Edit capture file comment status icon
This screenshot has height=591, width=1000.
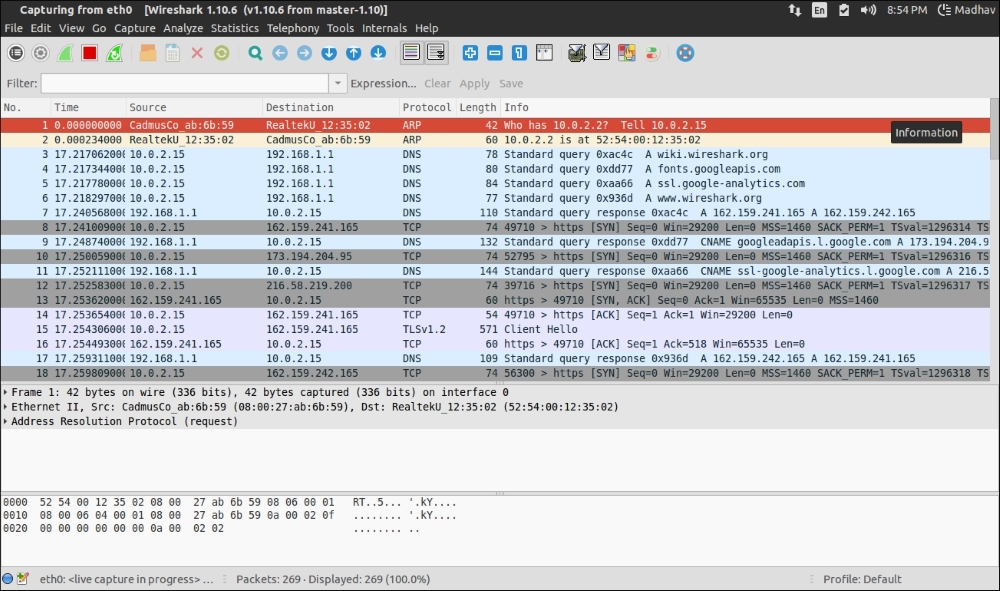pos(22,579)
